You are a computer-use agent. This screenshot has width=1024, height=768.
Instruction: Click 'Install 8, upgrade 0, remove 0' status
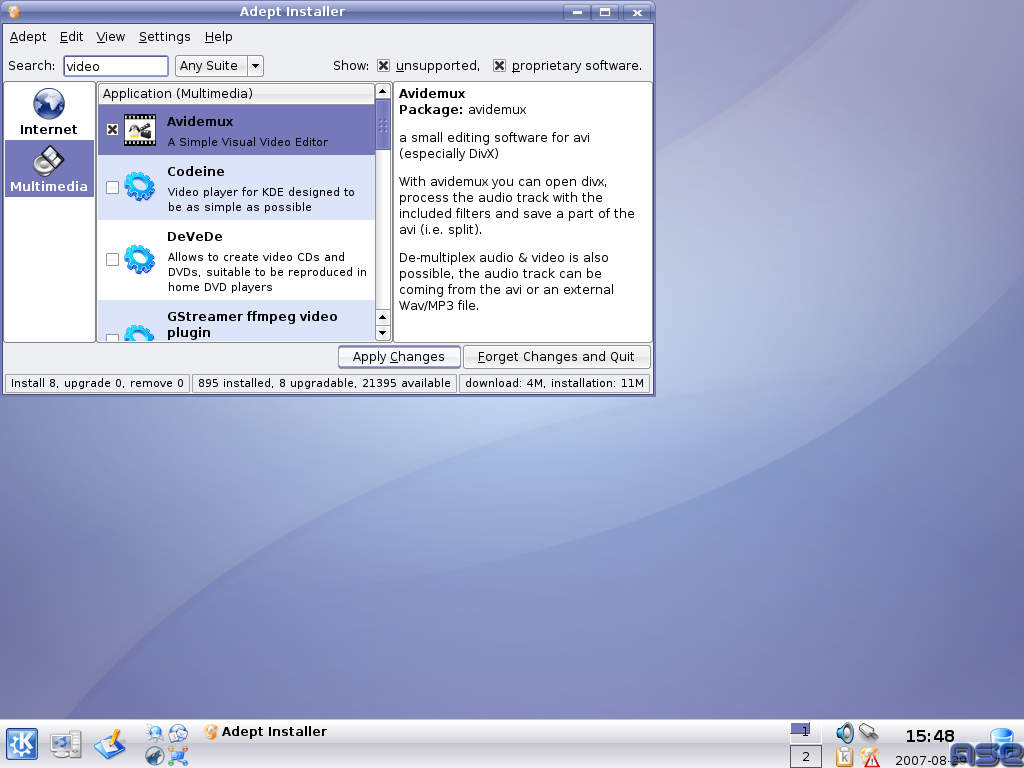pos(97,383)
